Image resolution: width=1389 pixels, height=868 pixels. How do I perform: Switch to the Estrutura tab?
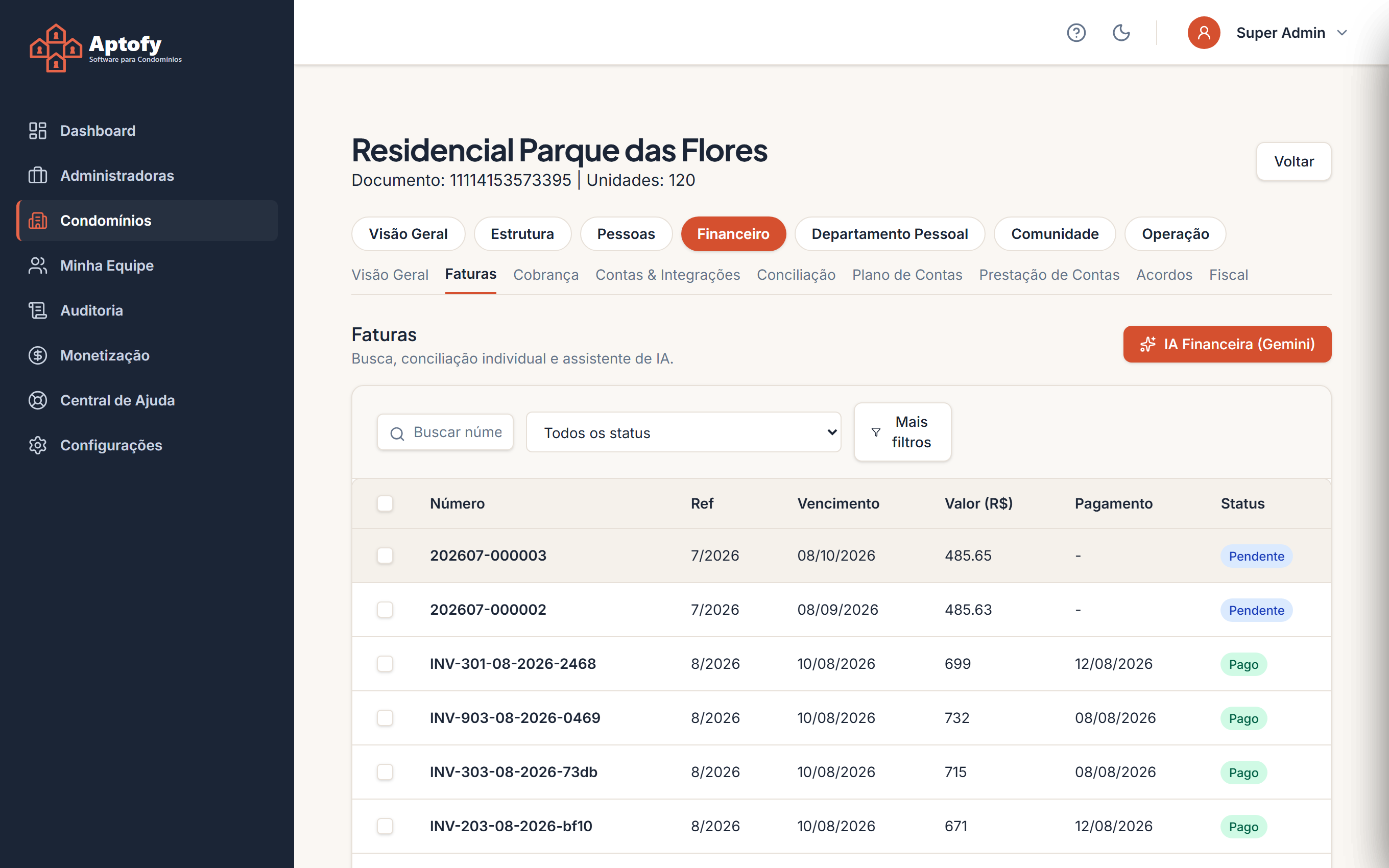click(x=522, y=234)
